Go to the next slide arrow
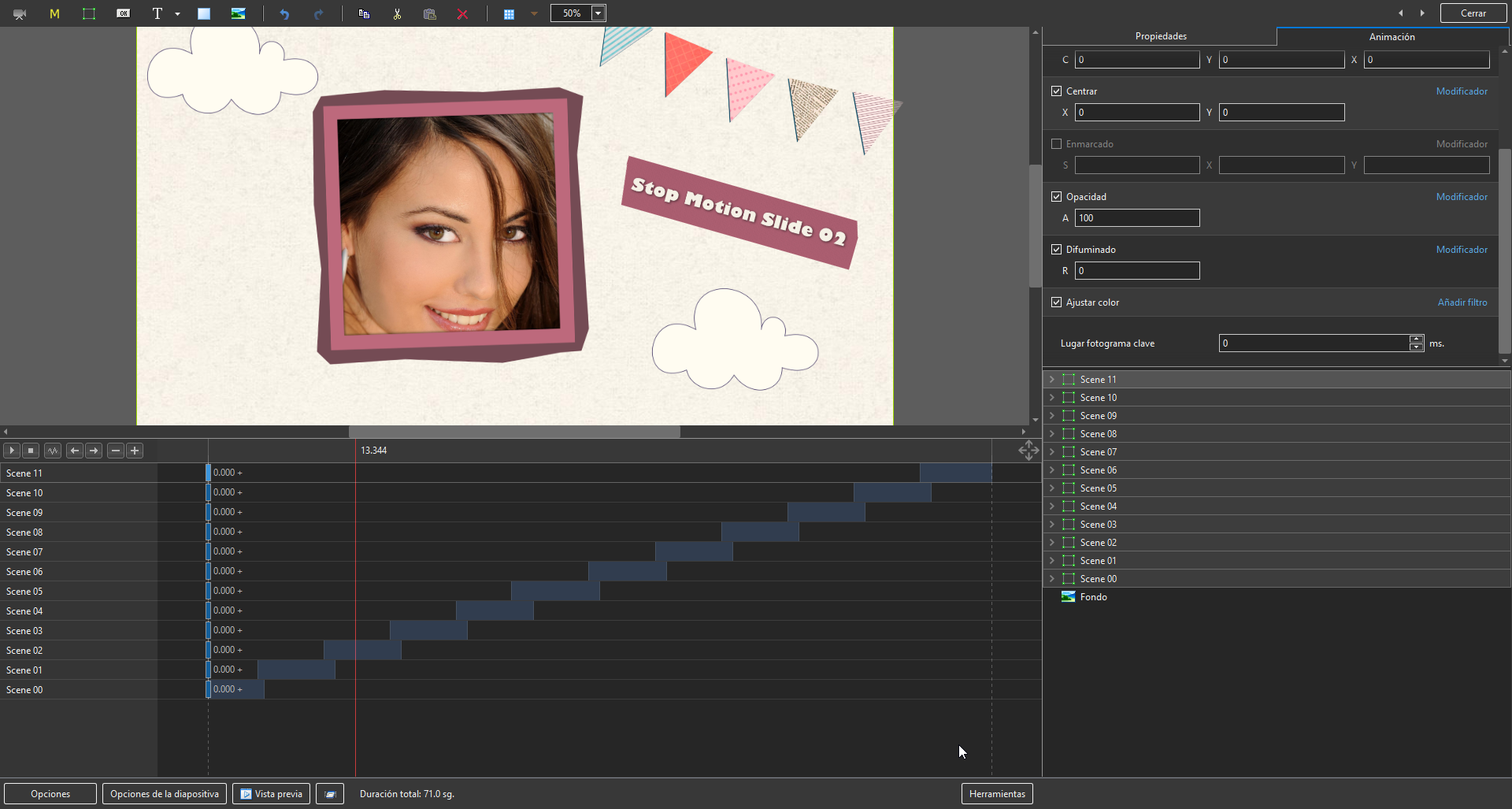The height and width of the screenshot is (809, 1512). (x=1422, y=13)
